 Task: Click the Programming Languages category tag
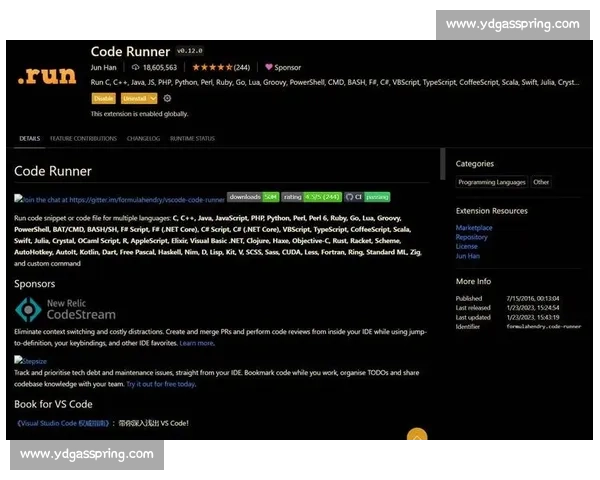pos(492,182)
